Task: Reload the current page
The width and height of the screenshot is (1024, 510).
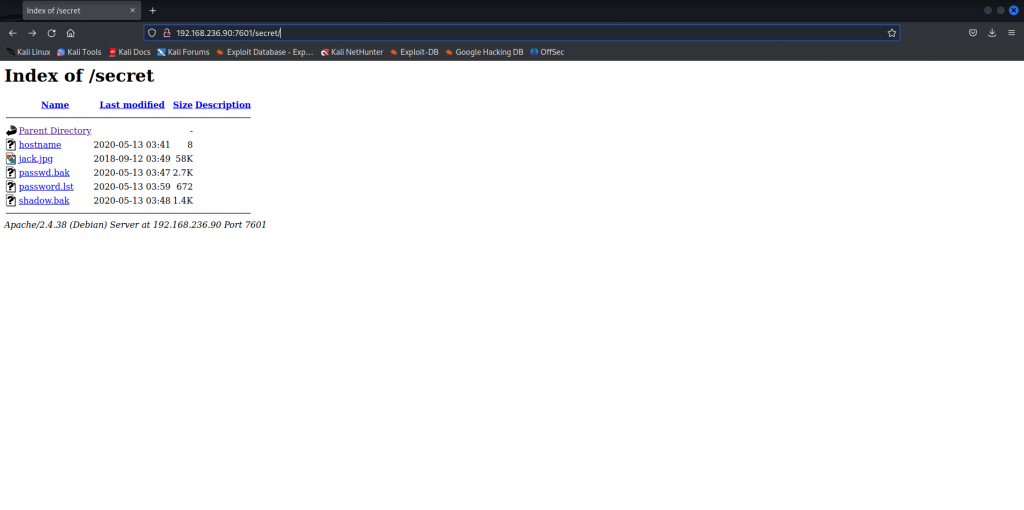Action: point(52,33)
